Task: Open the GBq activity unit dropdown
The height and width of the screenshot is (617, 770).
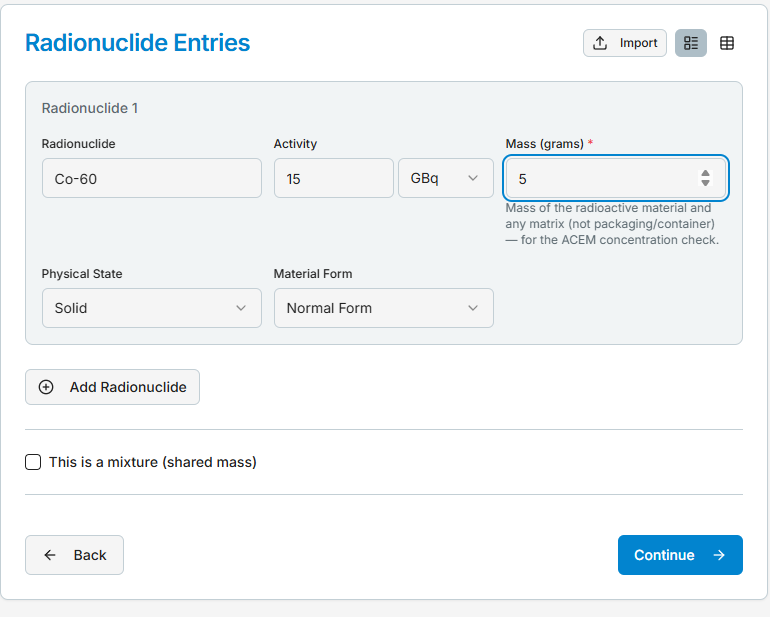Action: coord(446,178)
